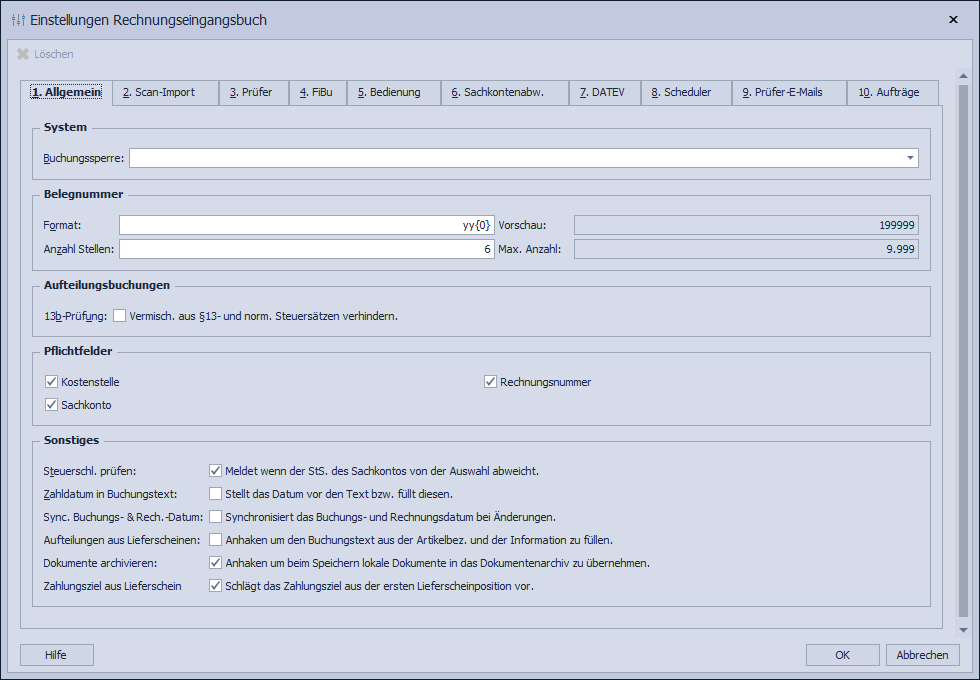Viewport: 980px width, 680px height.
Task: Click the Abbrechen button
Action: click(x=922, y=655)
